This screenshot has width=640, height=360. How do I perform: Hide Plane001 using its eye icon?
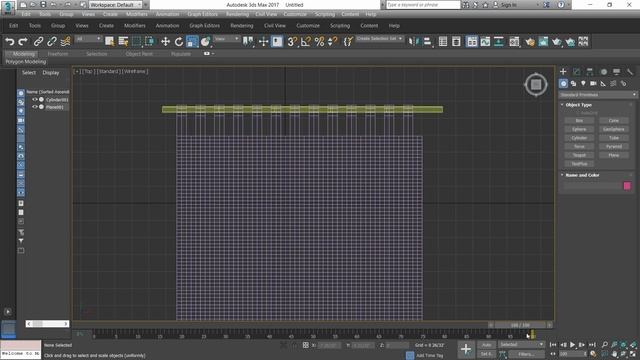point(35,107)
